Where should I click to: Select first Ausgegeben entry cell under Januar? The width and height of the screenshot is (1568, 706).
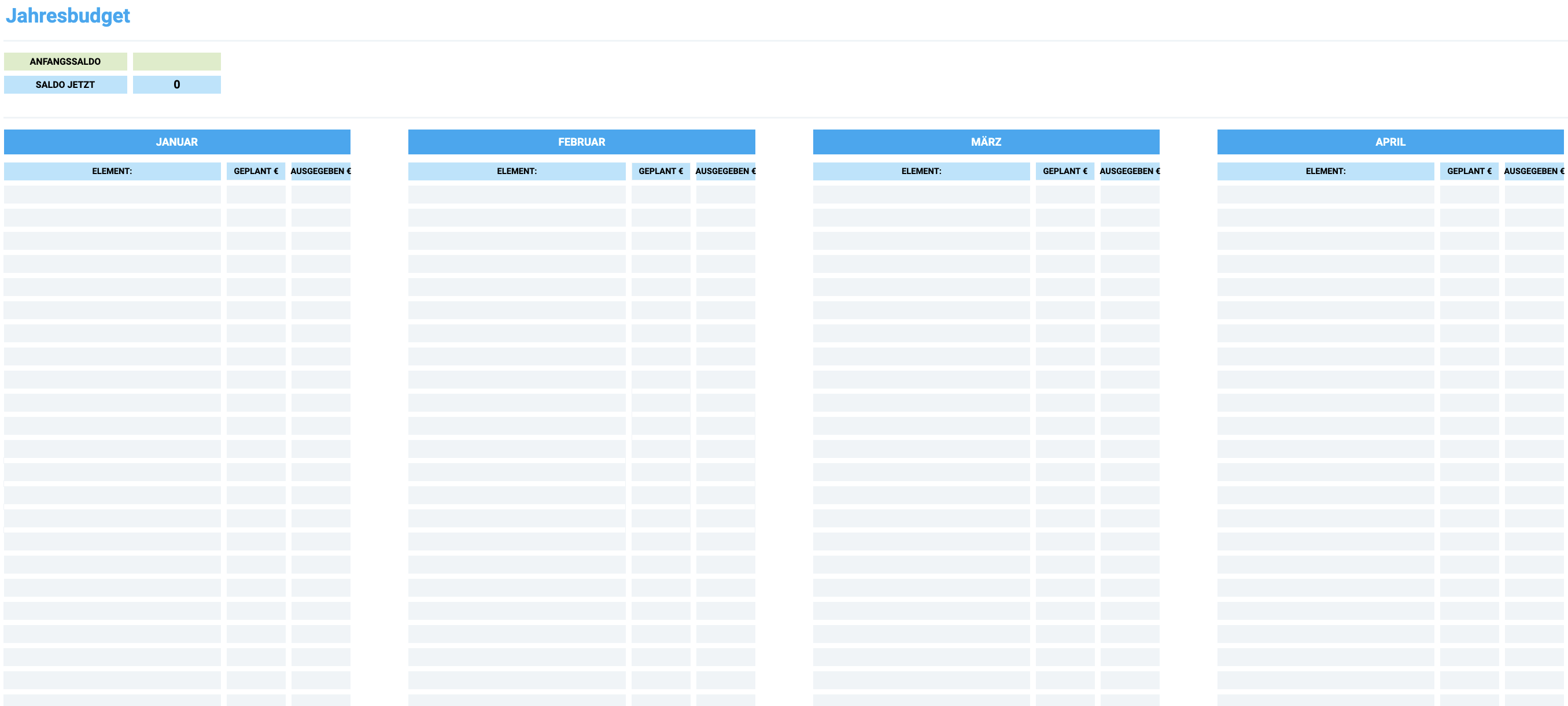click(321, 195)
